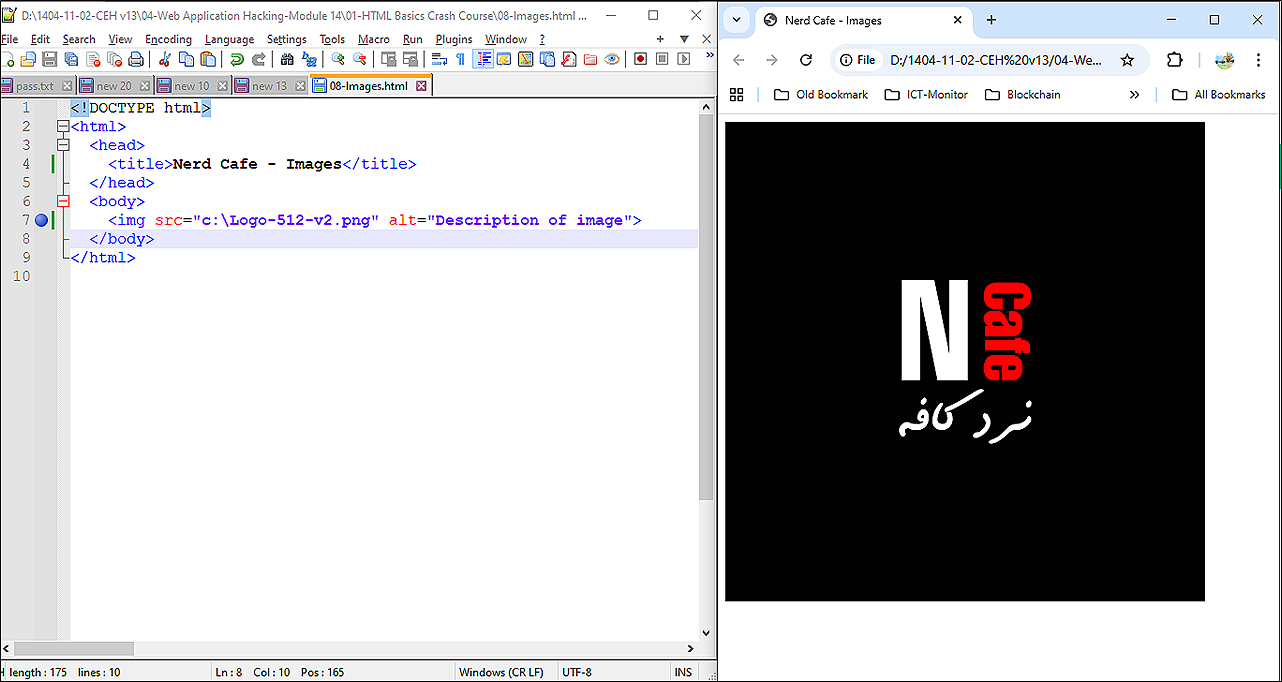This screenshot has width=1282, height=682.
Task: Reload the page in Chrome
Action: click(806, 60)
